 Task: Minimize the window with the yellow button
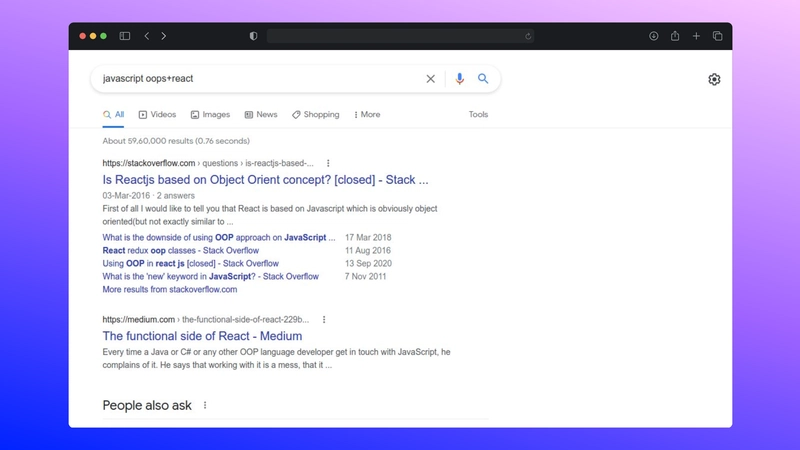pyautogui.click(x=93, y=36)
